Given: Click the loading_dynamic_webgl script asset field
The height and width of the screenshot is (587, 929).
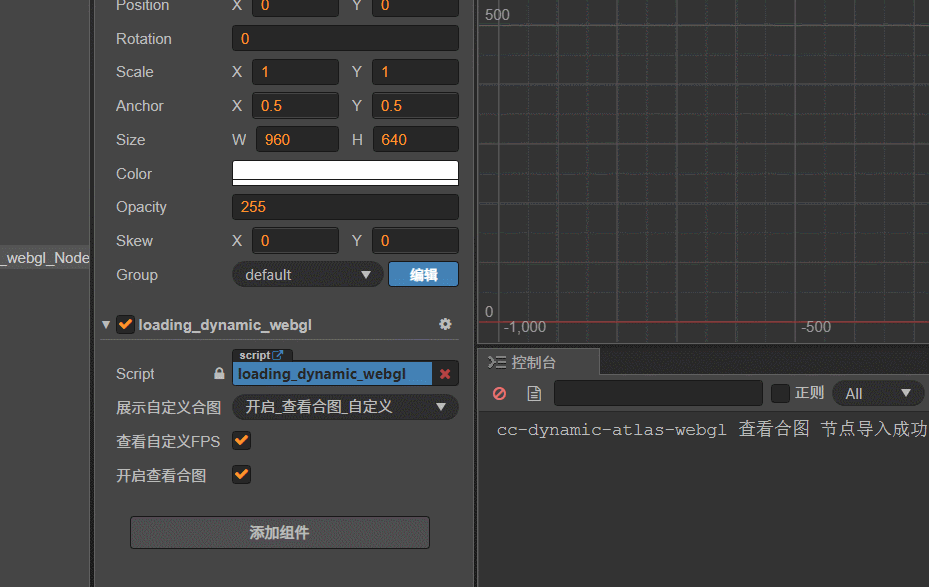Looking at the screenshot, I should coord(332,374).
